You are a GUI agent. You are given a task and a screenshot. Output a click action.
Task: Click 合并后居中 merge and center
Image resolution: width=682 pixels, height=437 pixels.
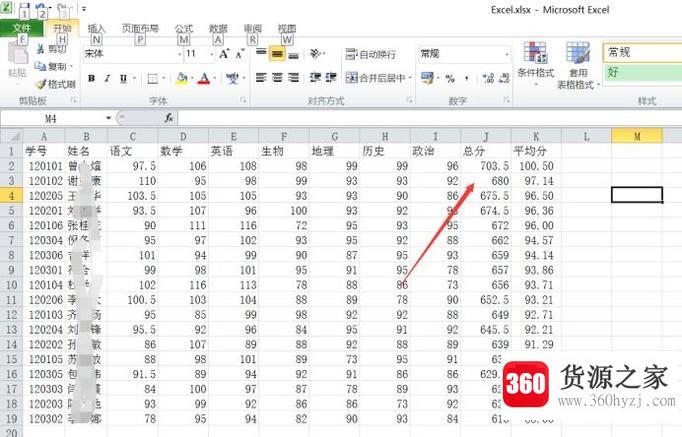pos(374,78)
